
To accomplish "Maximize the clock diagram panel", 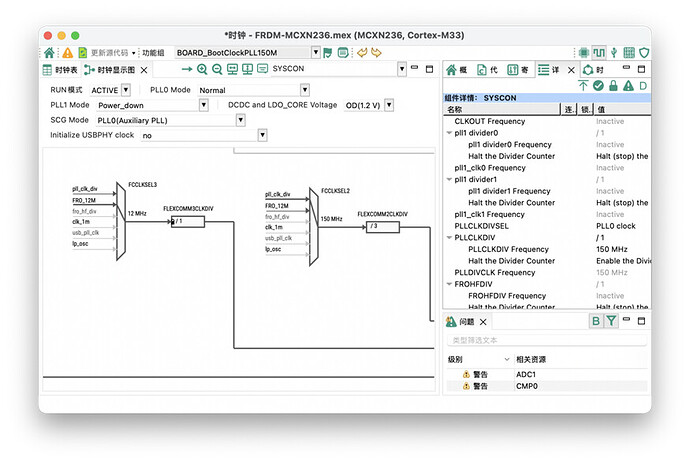I will (x=429, y=69).
